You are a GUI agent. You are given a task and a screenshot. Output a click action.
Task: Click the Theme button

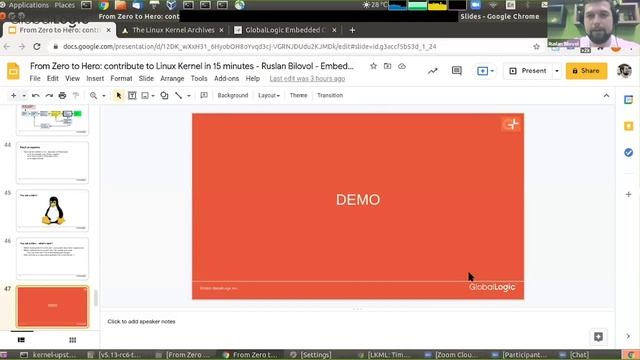(x=298, y=96)
